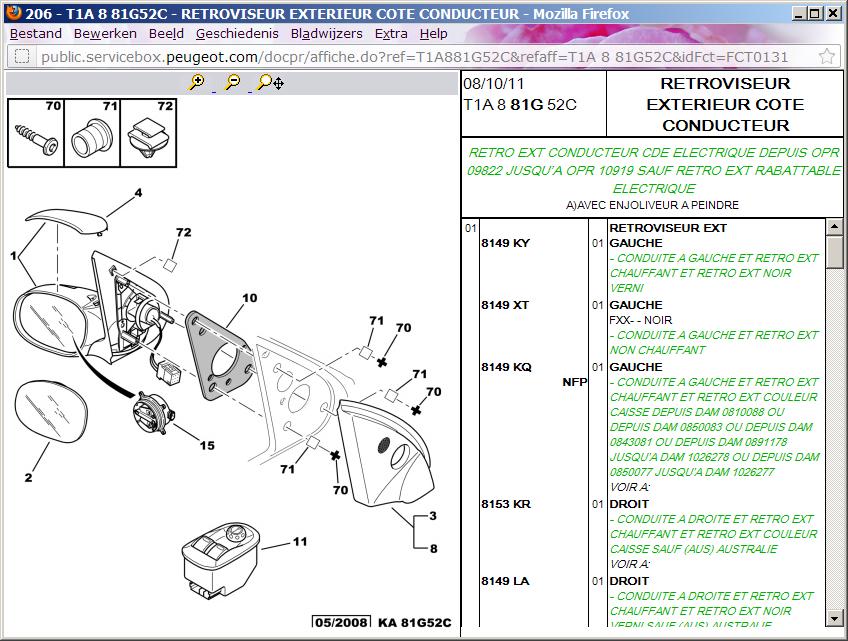Viewport: 848px width, 641px height.
Task: Open the Beeld menu
Action: point(166,34)
